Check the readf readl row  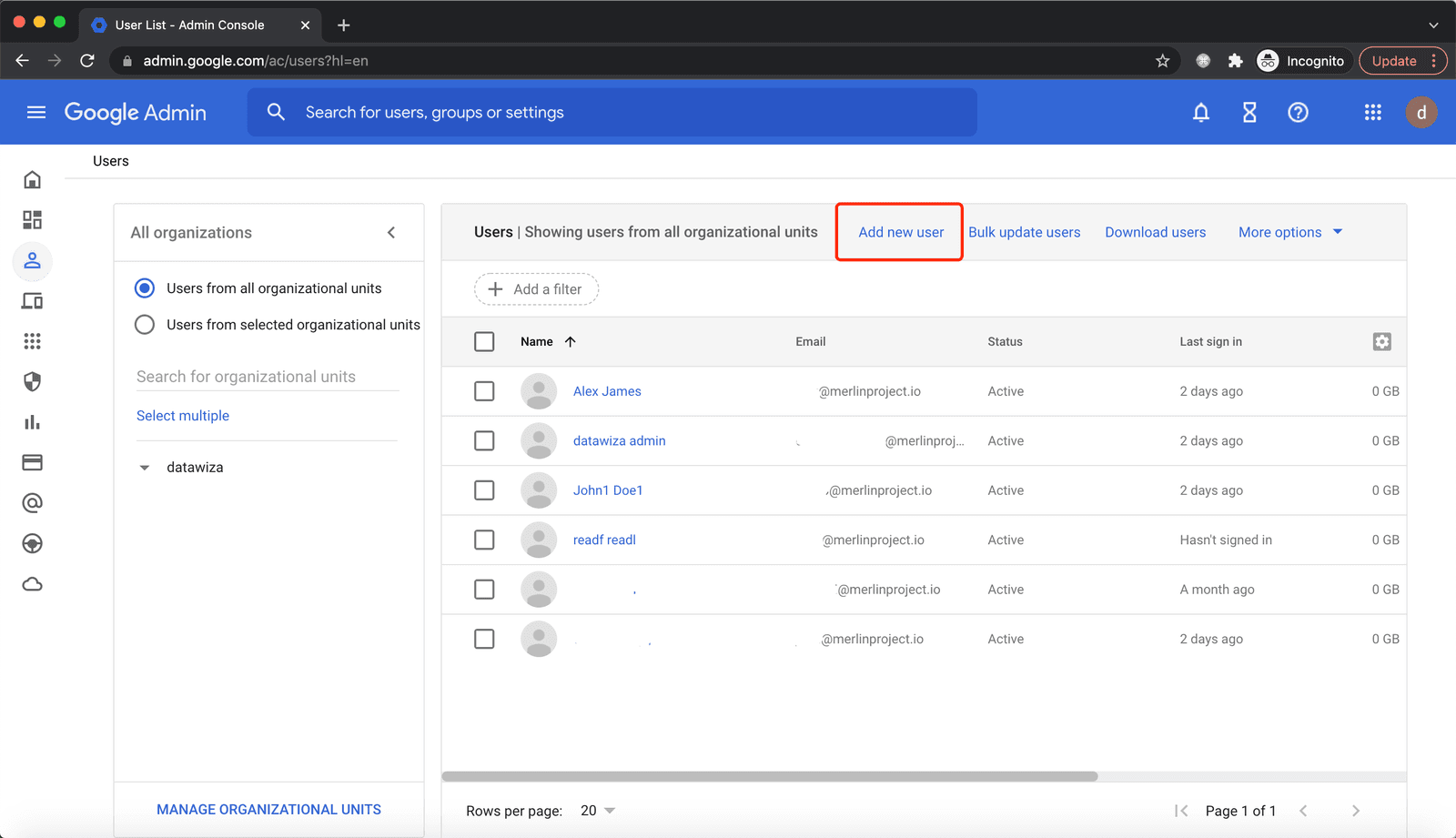point(484,540)
